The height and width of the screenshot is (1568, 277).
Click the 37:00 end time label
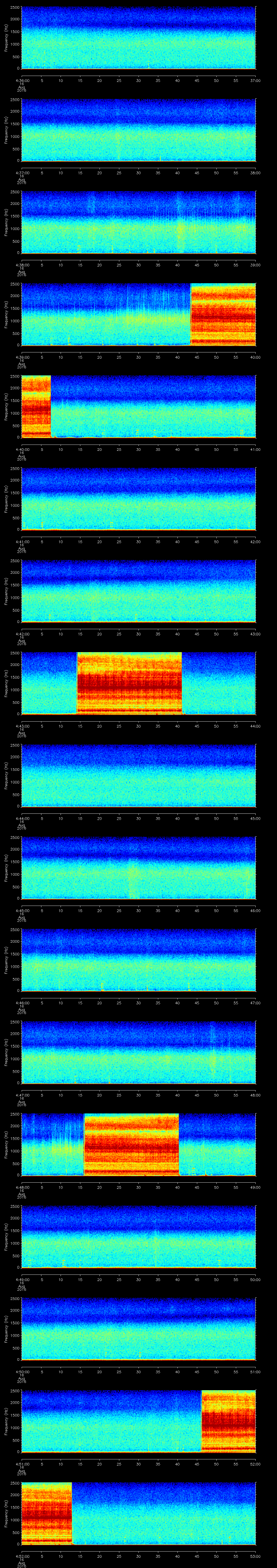point(255,80)
